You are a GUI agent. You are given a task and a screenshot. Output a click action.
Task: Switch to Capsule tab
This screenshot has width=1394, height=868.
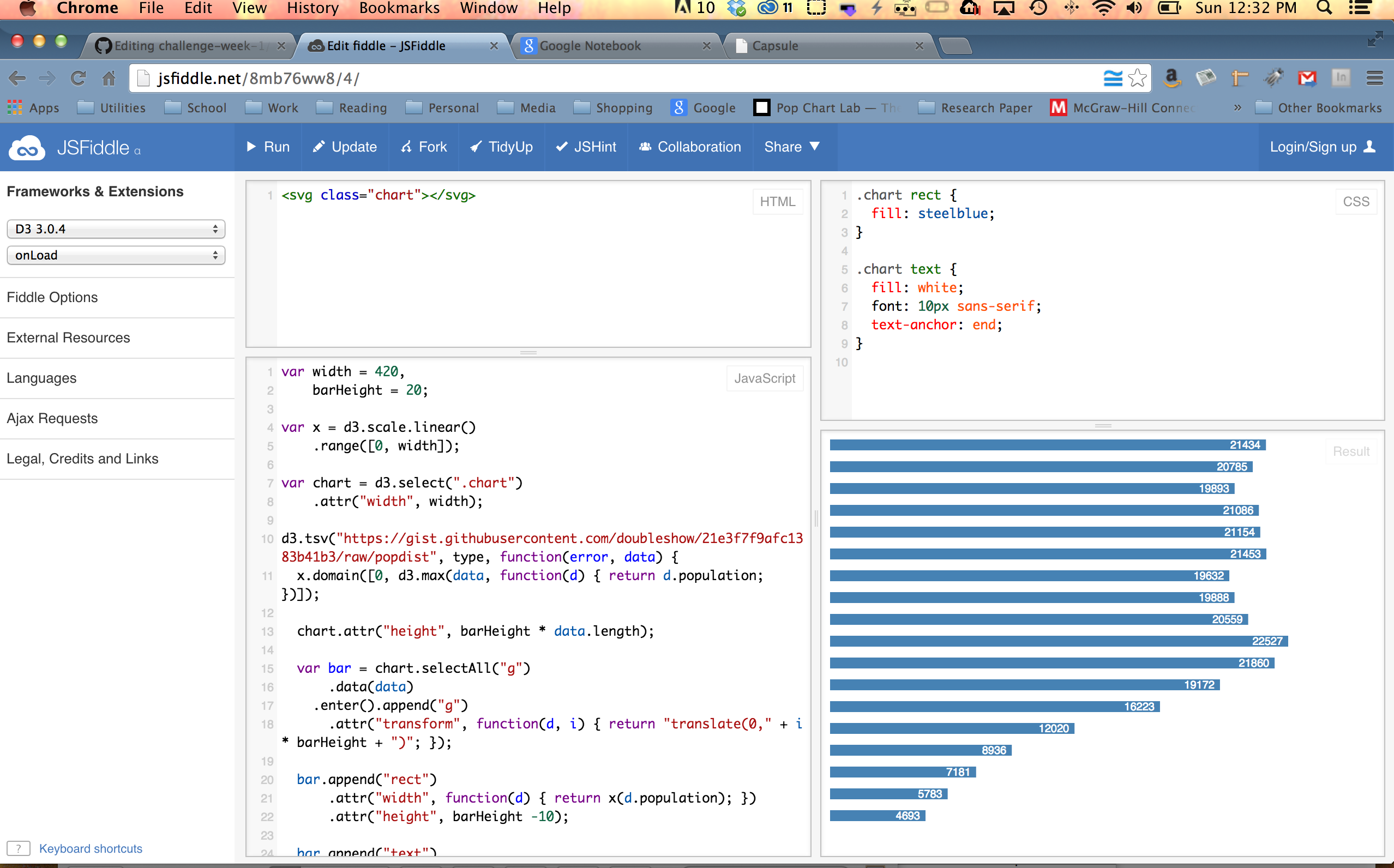(x=830, y=46)
